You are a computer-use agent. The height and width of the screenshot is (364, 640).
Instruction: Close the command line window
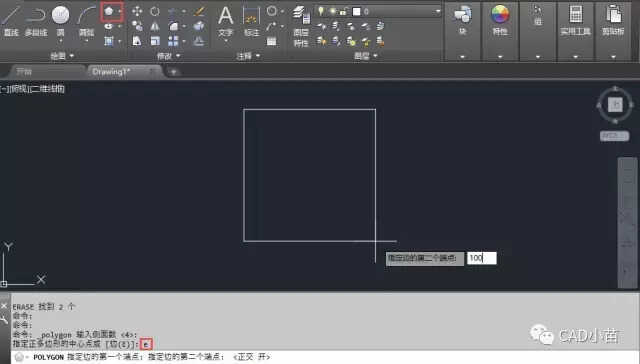pos(4,305)
